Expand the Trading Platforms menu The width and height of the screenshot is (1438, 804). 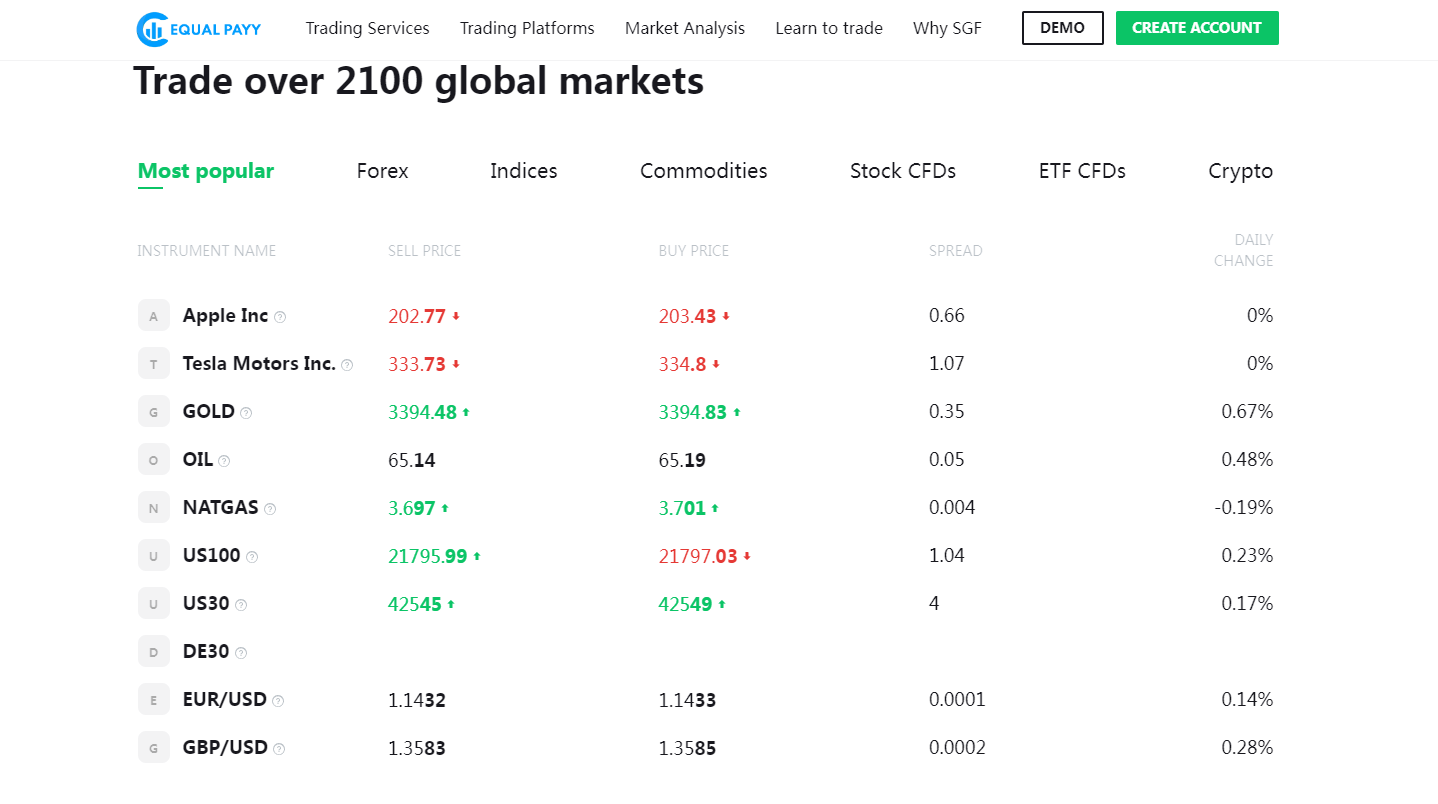tap(527, 28)
